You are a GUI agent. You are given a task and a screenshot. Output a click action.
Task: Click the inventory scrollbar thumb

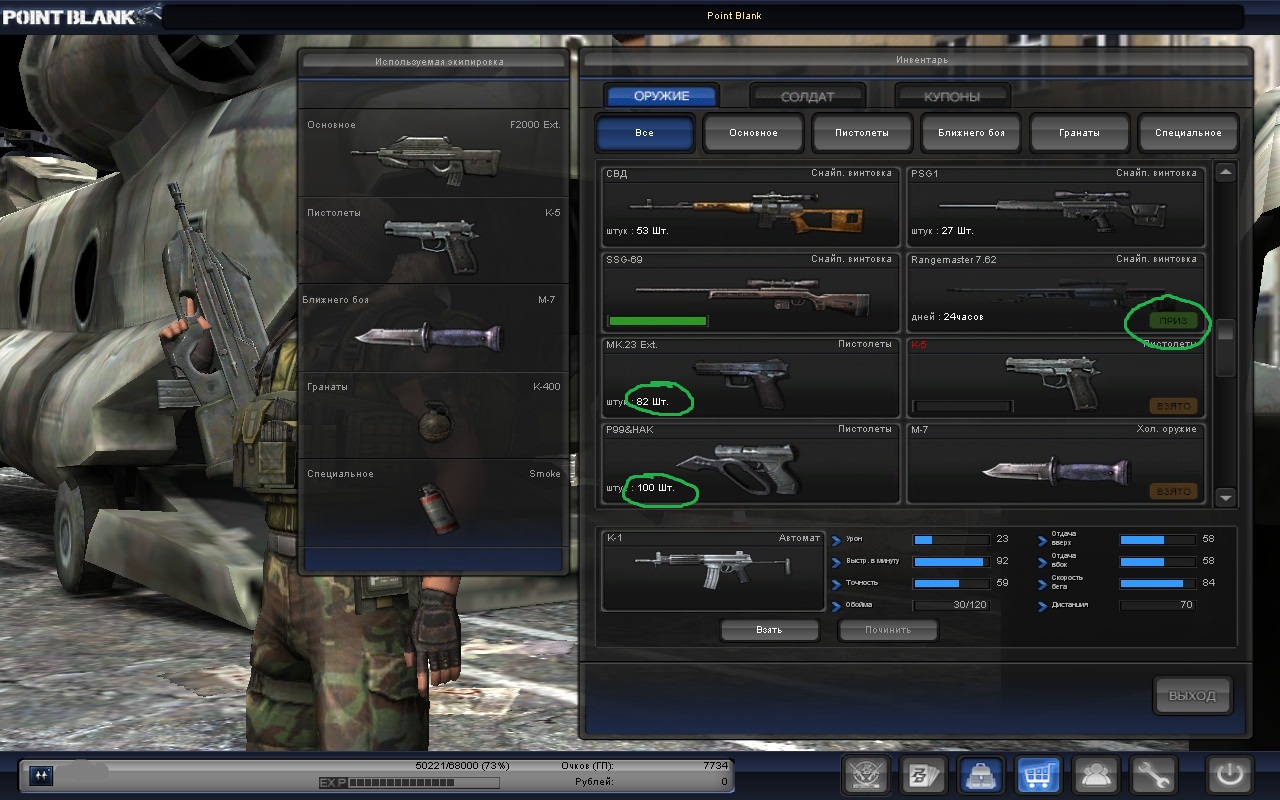(x=1226, y=347)
